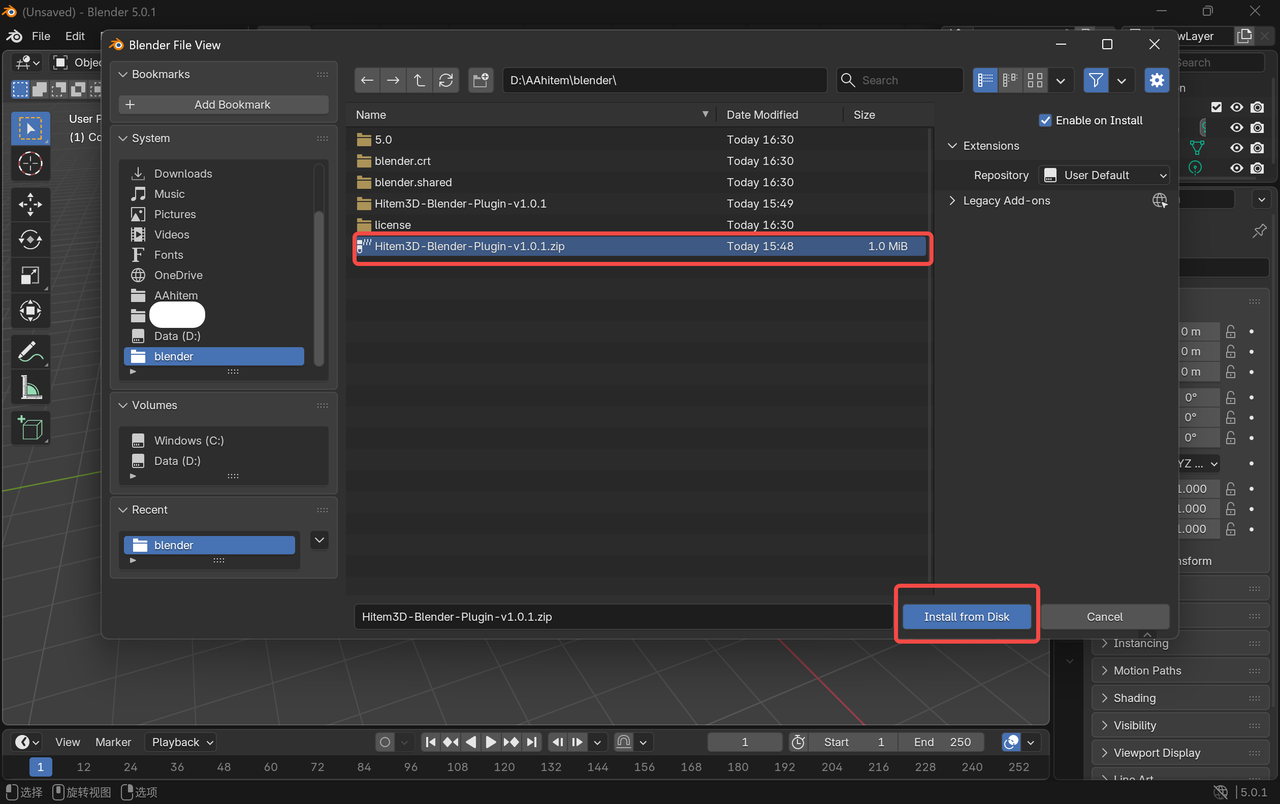The width and height of the screenshot is (1280, 804).
Task: Open the file browser settings gear
Action: (x=1156, y=80)
